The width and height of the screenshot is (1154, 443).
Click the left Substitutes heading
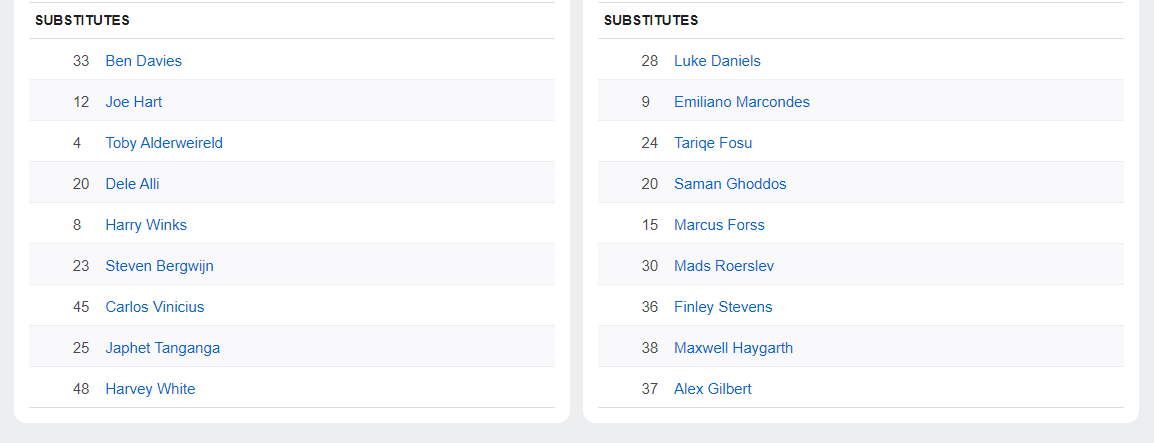[x=82, y=20]
